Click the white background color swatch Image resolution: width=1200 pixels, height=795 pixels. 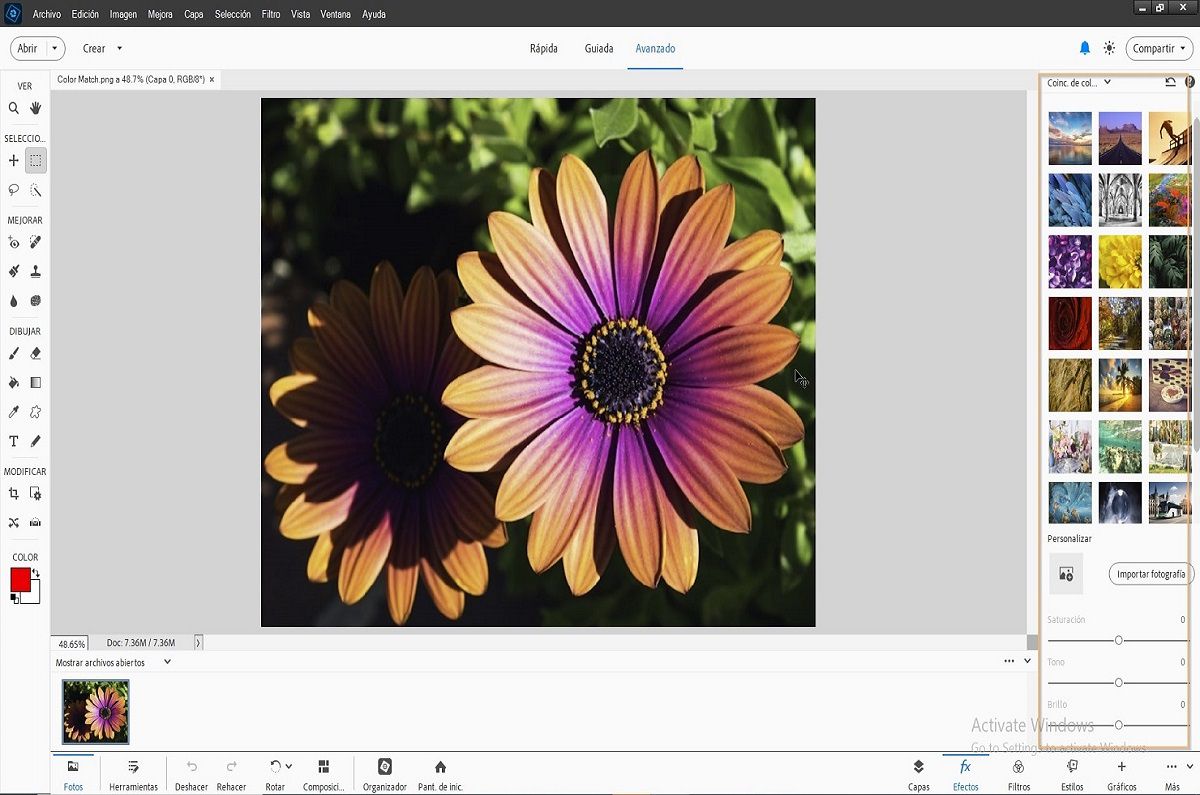[34, 595]
